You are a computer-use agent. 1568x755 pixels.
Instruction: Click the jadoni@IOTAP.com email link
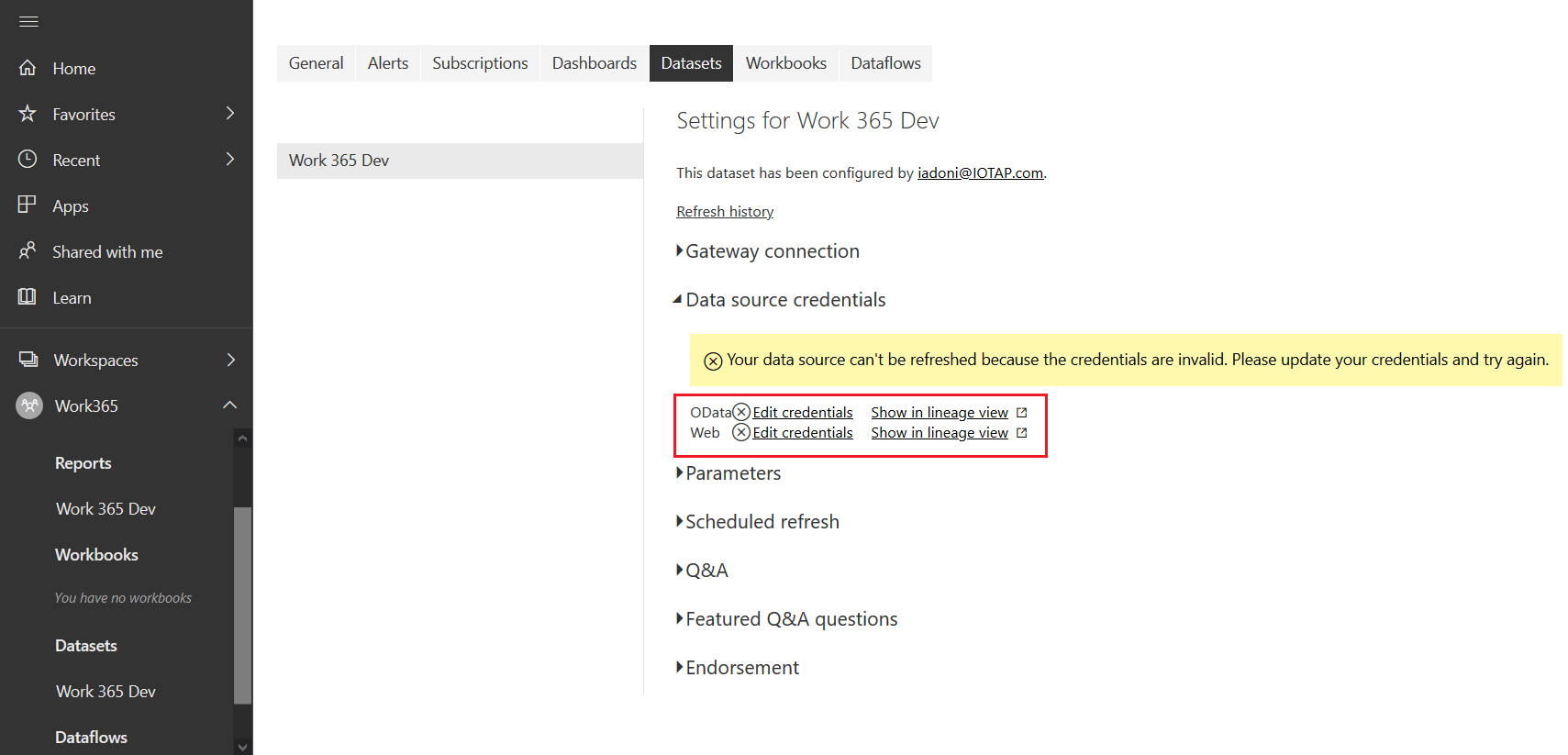tap(980, 172)
